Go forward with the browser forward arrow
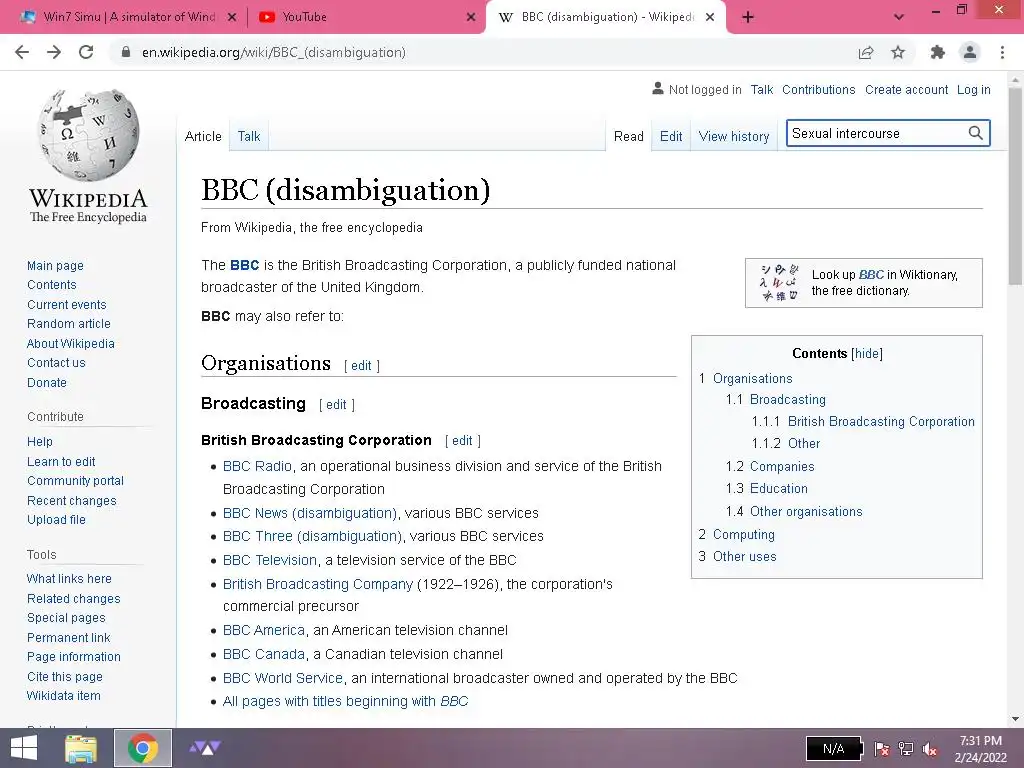Viewport: 1024px width, 768px height. tap(54, 52)
